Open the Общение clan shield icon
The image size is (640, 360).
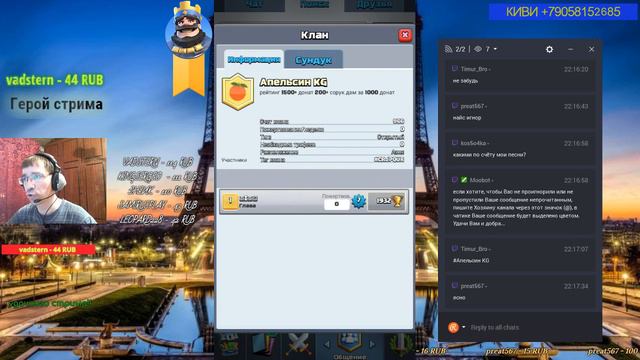(349, 343)
